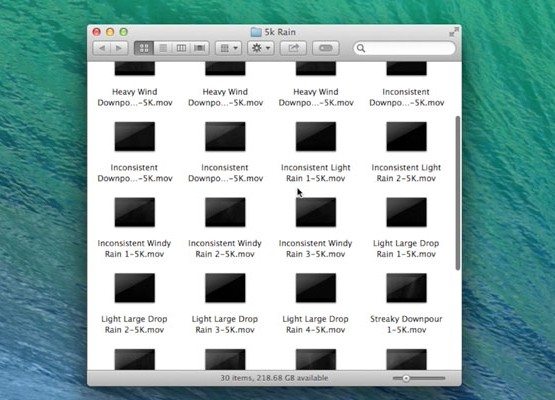Click into the Finder search field
The image size is (555, 400).
pos(404,48)
